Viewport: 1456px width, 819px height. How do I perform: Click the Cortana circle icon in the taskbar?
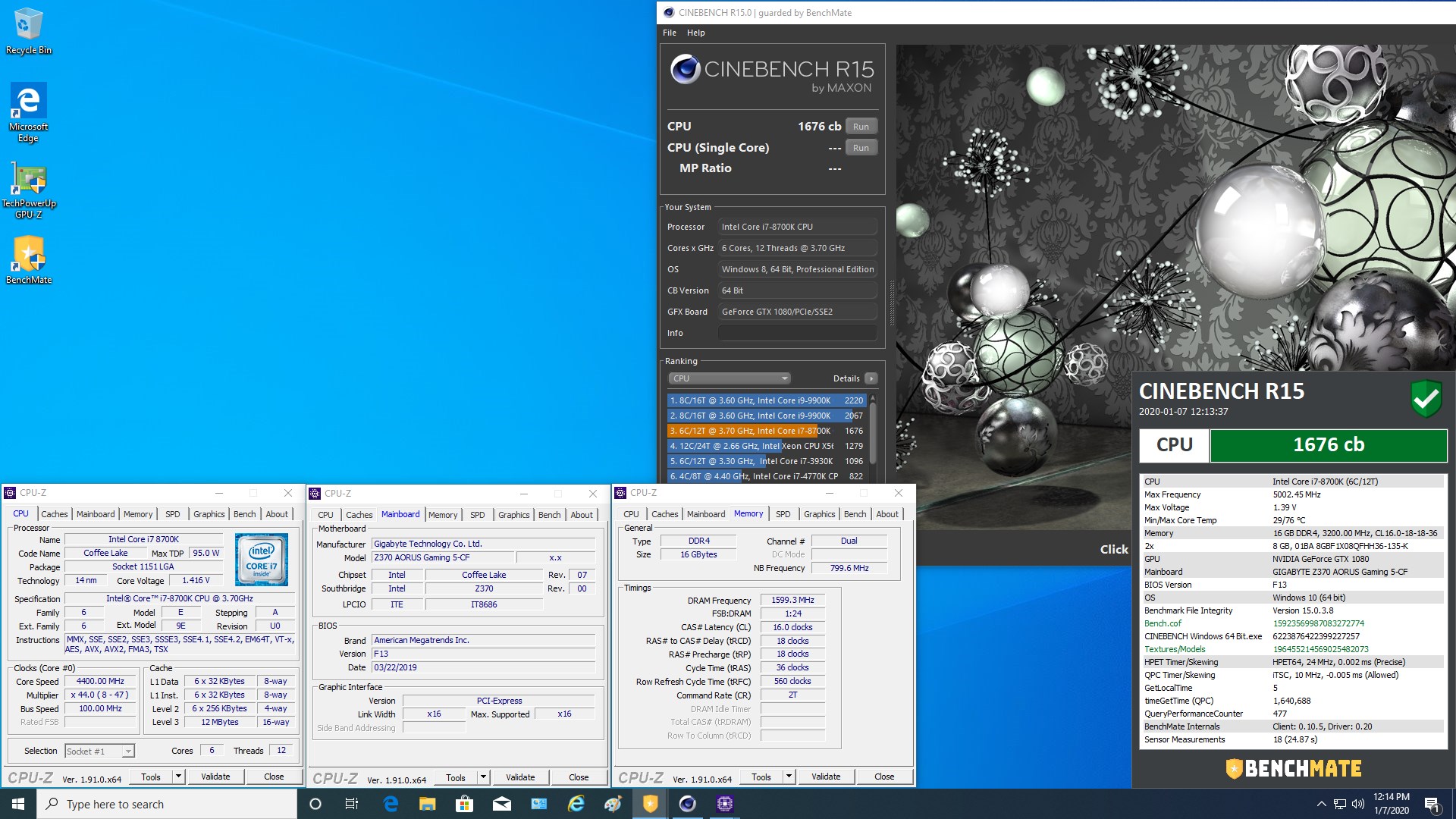[x=315, y=804]
